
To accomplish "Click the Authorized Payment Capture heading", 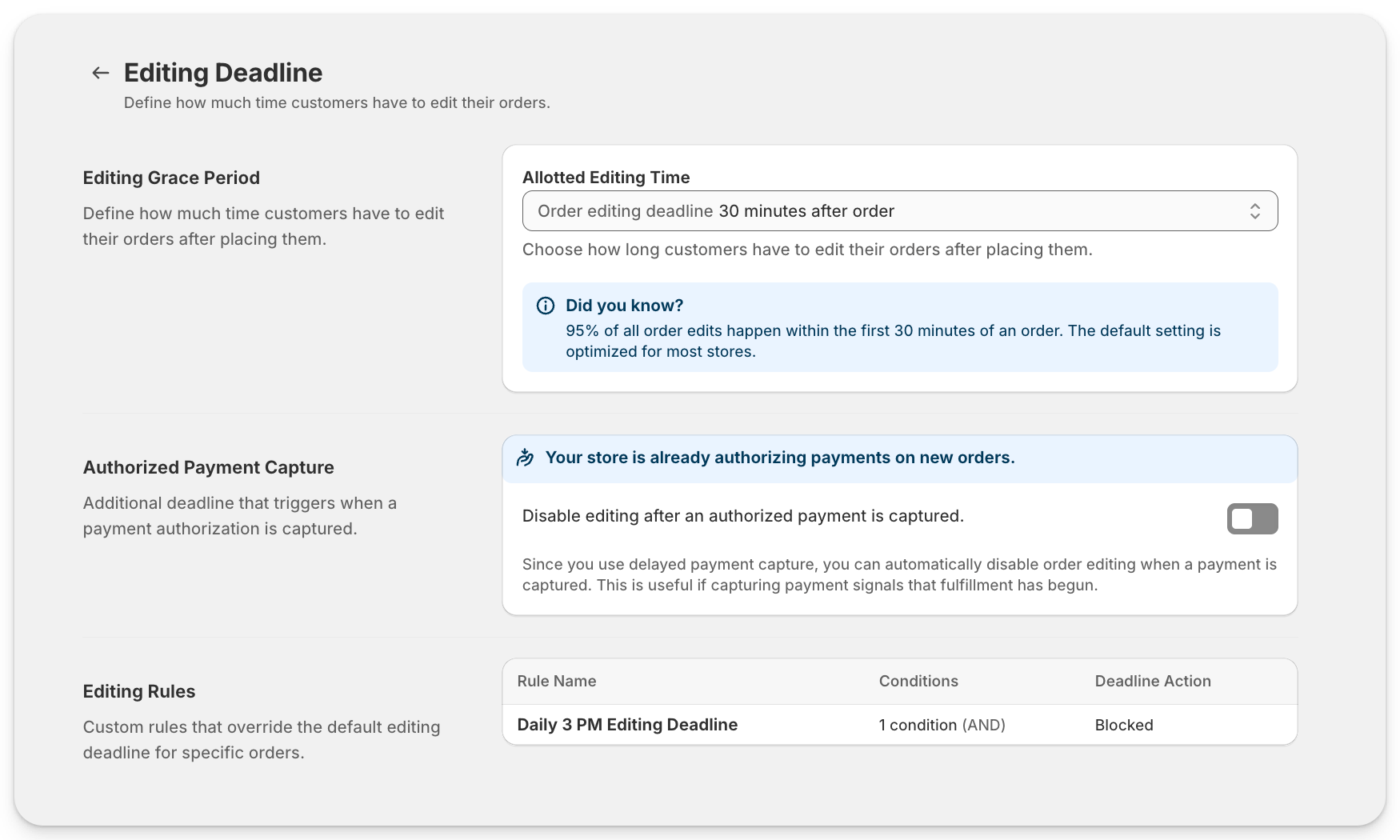I will [209, 467].
